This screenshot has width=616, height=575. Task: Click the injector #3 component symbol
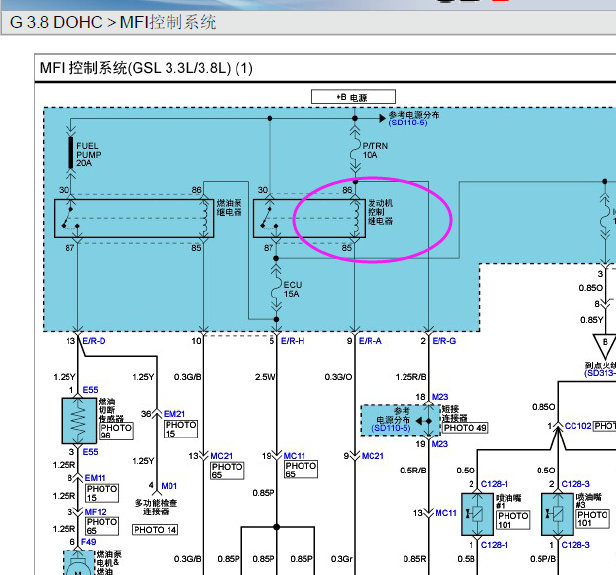(x=557, y=514)
